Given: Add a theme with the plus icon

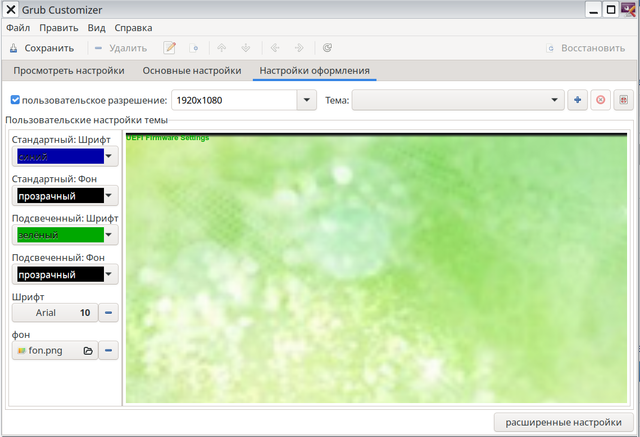Looking at the screenshot, I should click(577, 100).
